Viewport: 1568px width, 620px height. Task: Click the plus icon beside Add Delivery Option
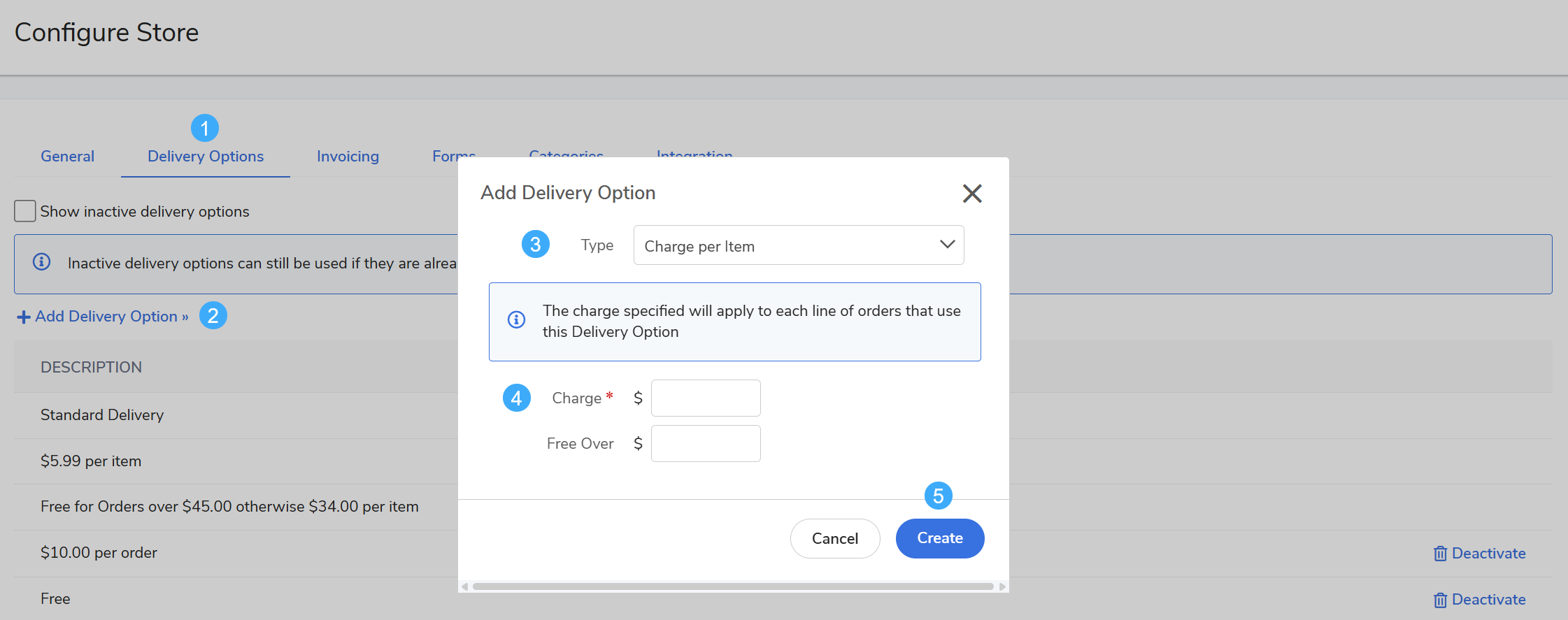coord(23,317)
